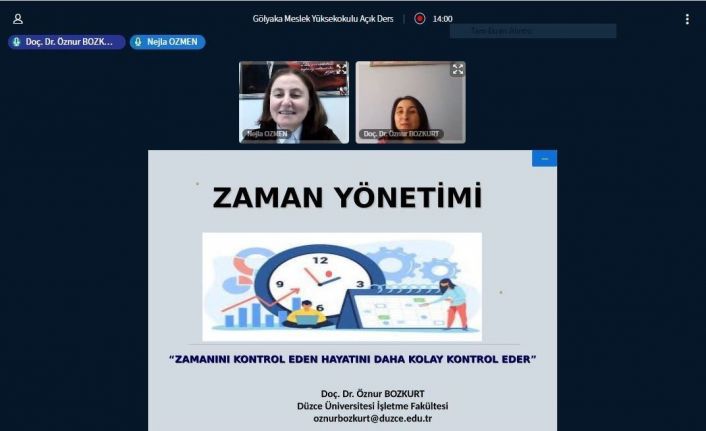
Task: Click Gölyaka Meslek Yüksekokulu Açık Ders title
Action: (x=330, y=19)
